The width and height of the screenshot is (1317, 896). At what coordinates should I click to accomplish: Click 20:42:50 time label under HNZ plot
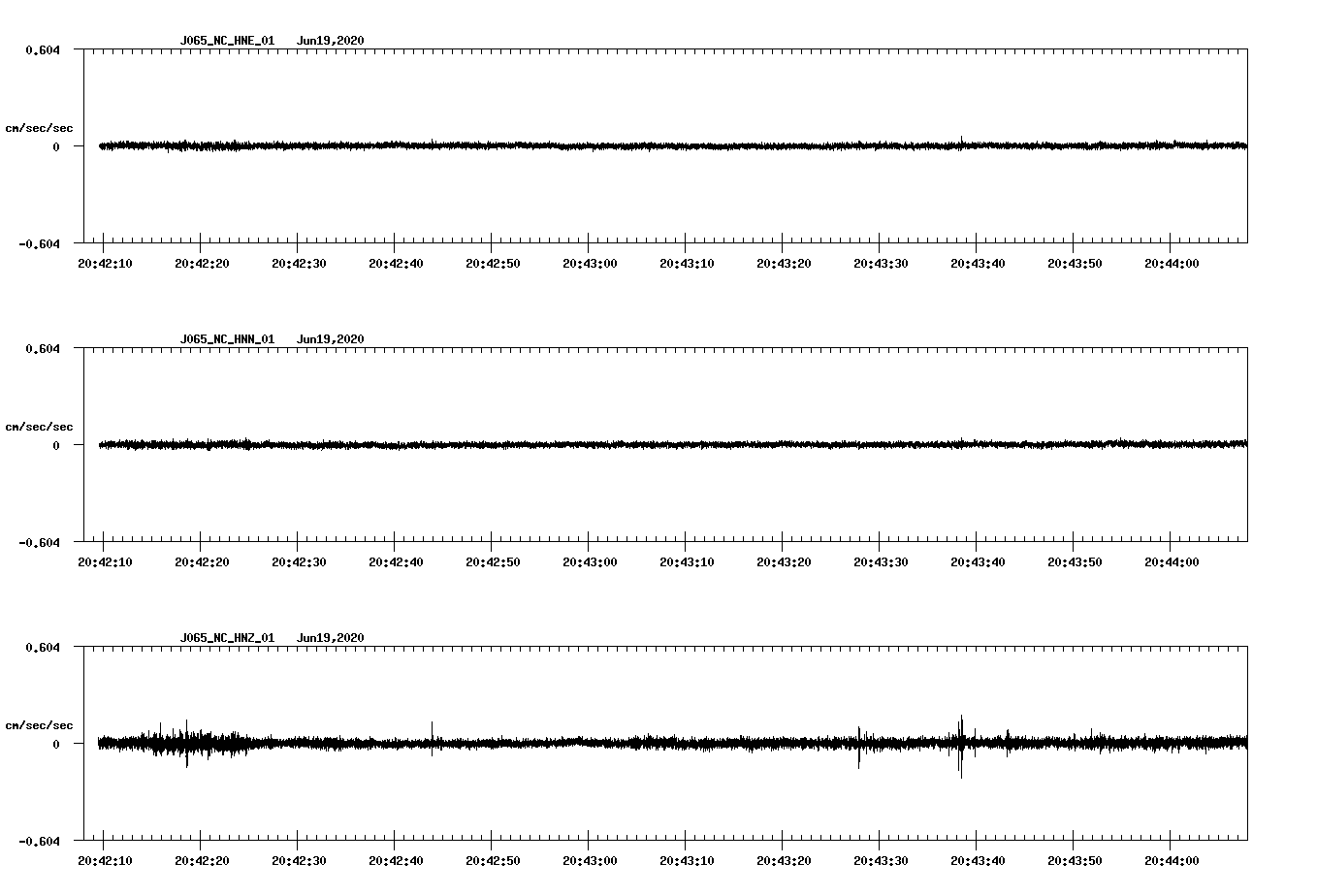(x=493, y=861)
